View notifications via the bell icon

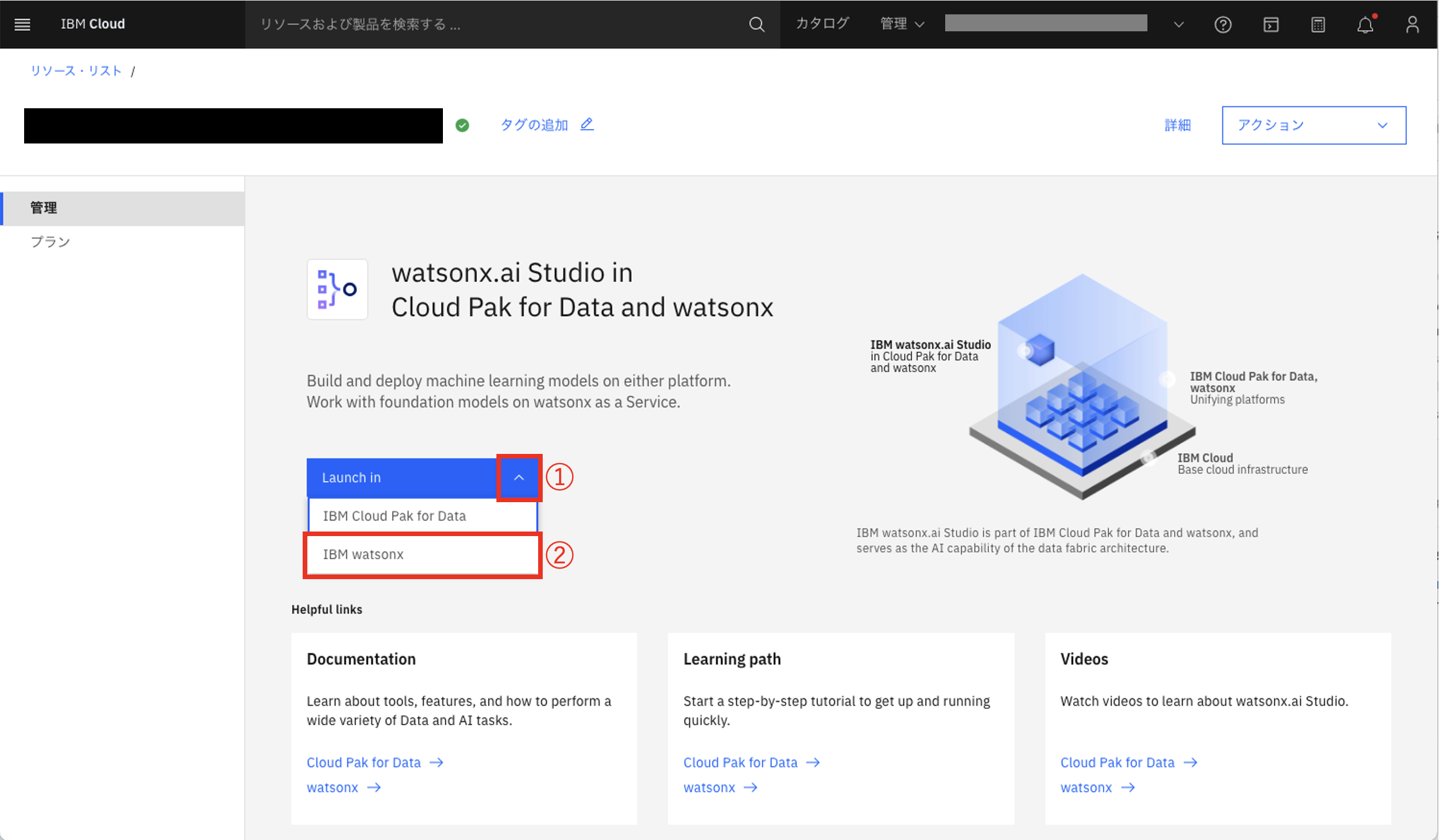point(1366,24)
